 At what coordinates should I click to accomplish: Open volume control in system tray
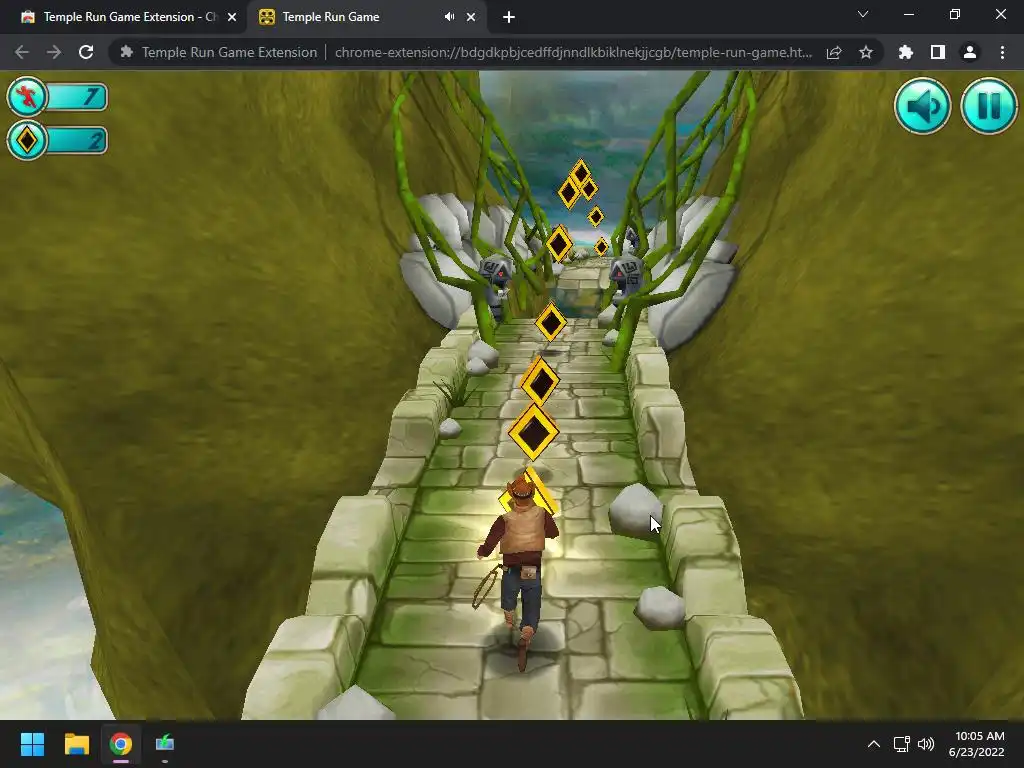pyautogui.click(x=926, y=744)
